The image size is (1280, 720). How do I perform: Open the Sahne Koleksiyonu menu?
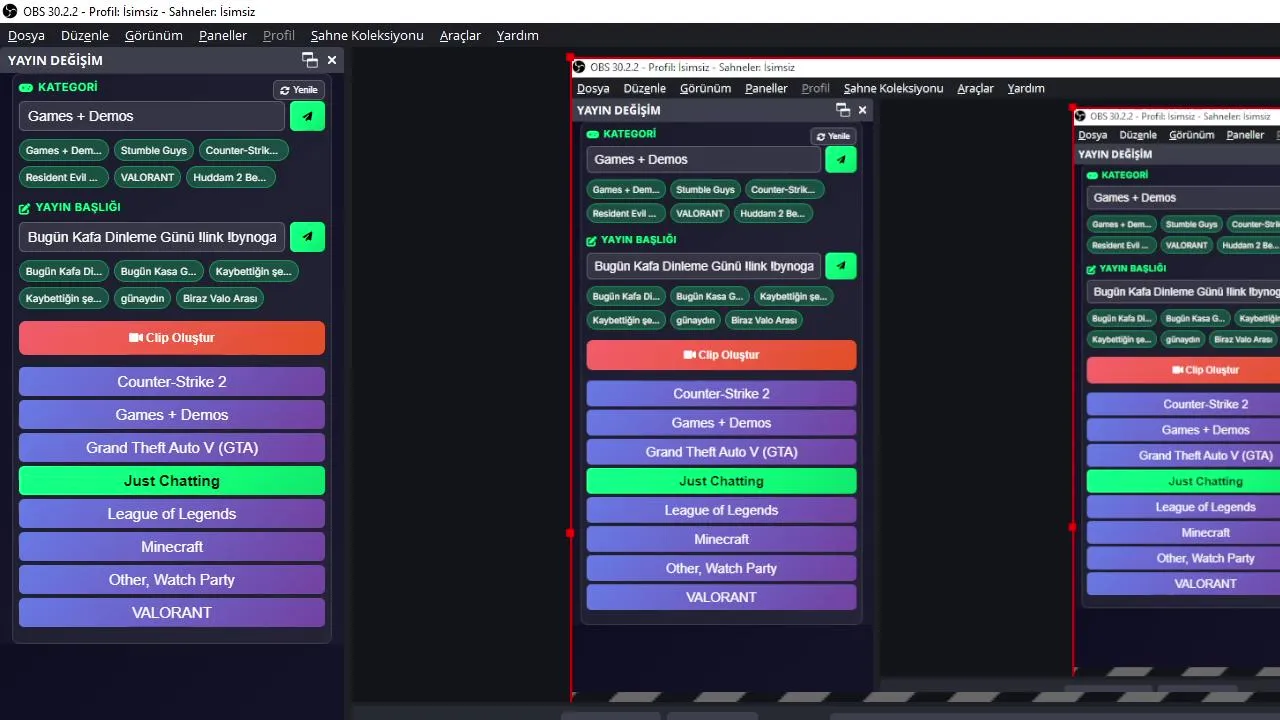(367, 35)
